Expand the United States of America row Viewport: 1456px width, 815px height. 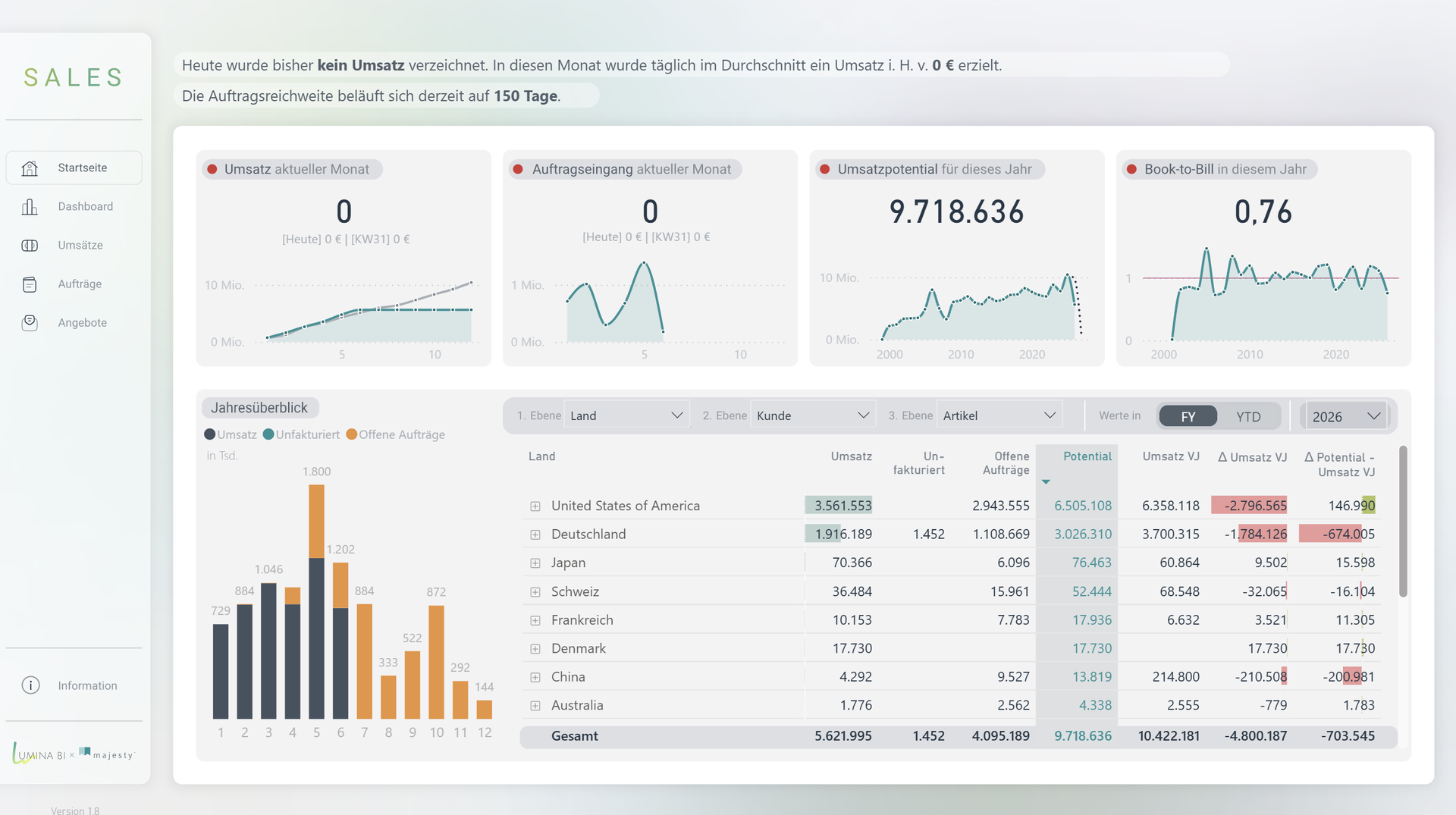pyautogui.click(x=535, y=506)
